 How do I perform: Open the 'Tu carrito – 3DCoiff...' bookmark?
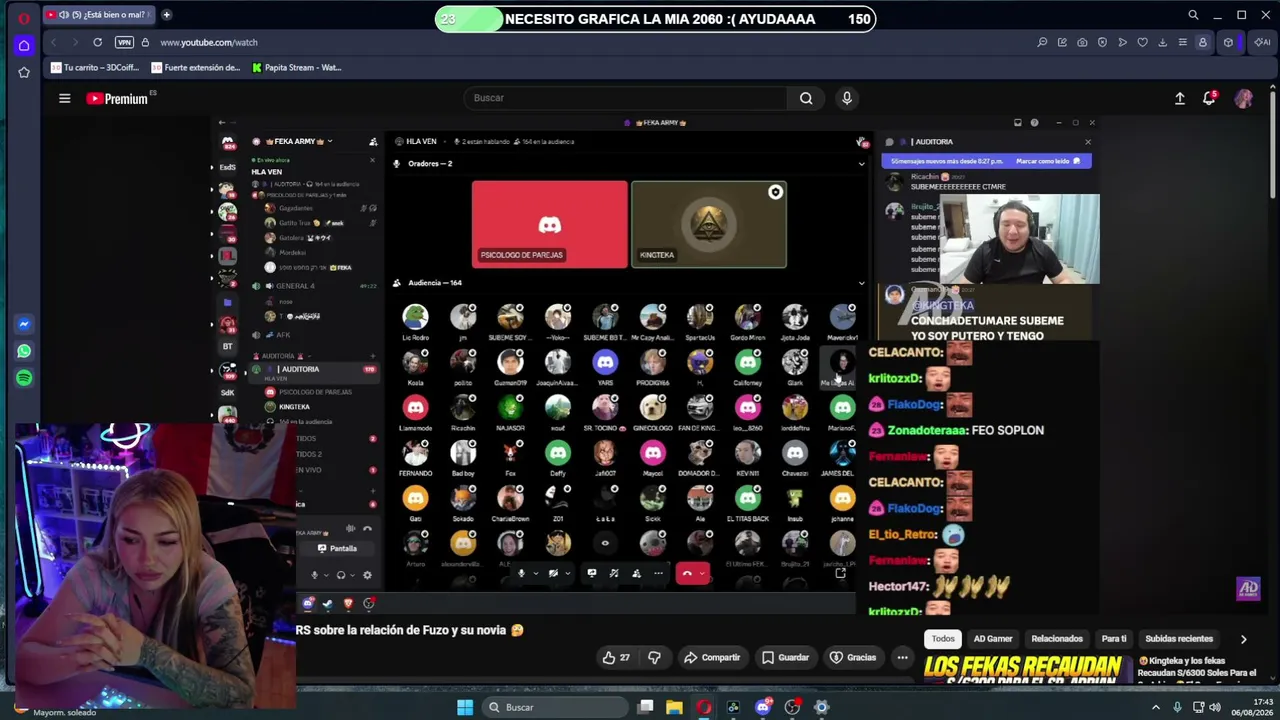(95, 68)
